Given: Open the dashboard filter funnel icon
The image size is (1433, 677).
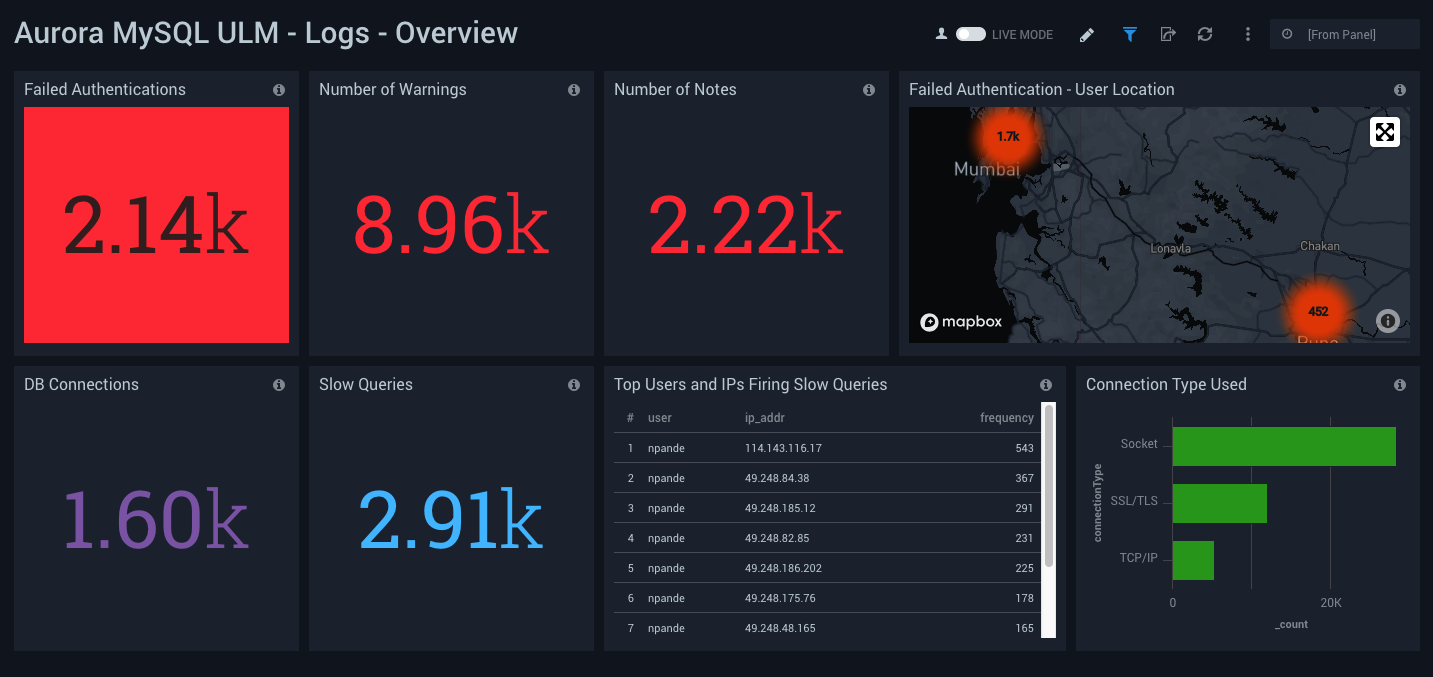Looking at the screenshot, I should click(1129, 35).
